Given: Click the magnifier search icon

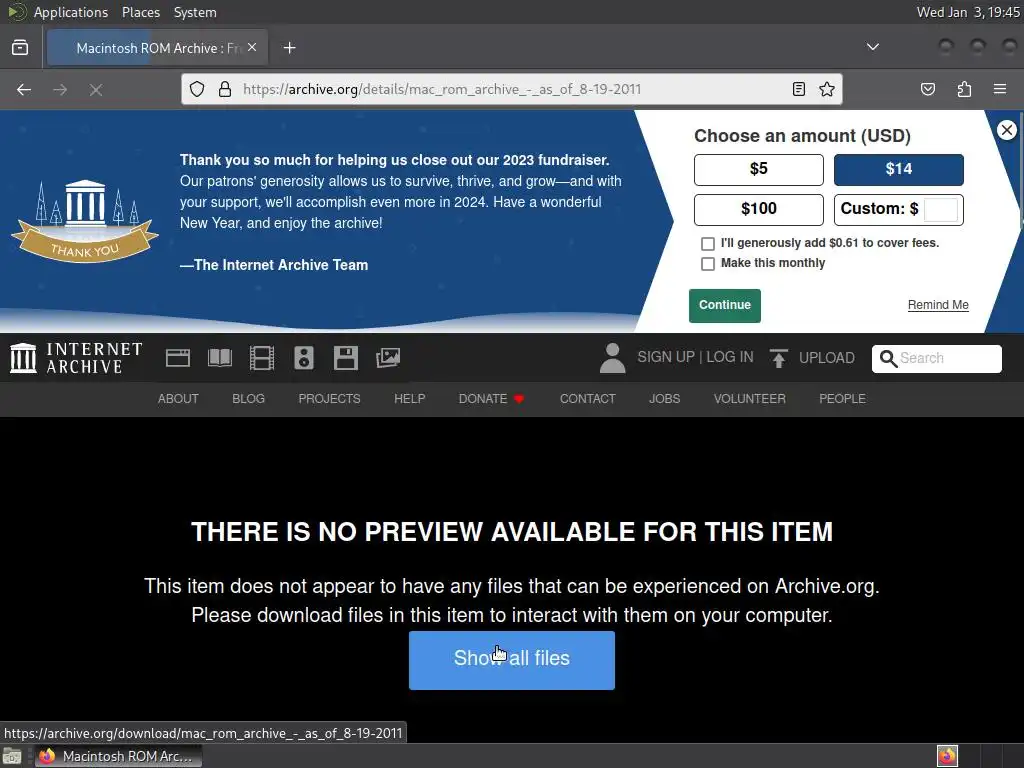Looking at the screenshot, I should (888, 359).
